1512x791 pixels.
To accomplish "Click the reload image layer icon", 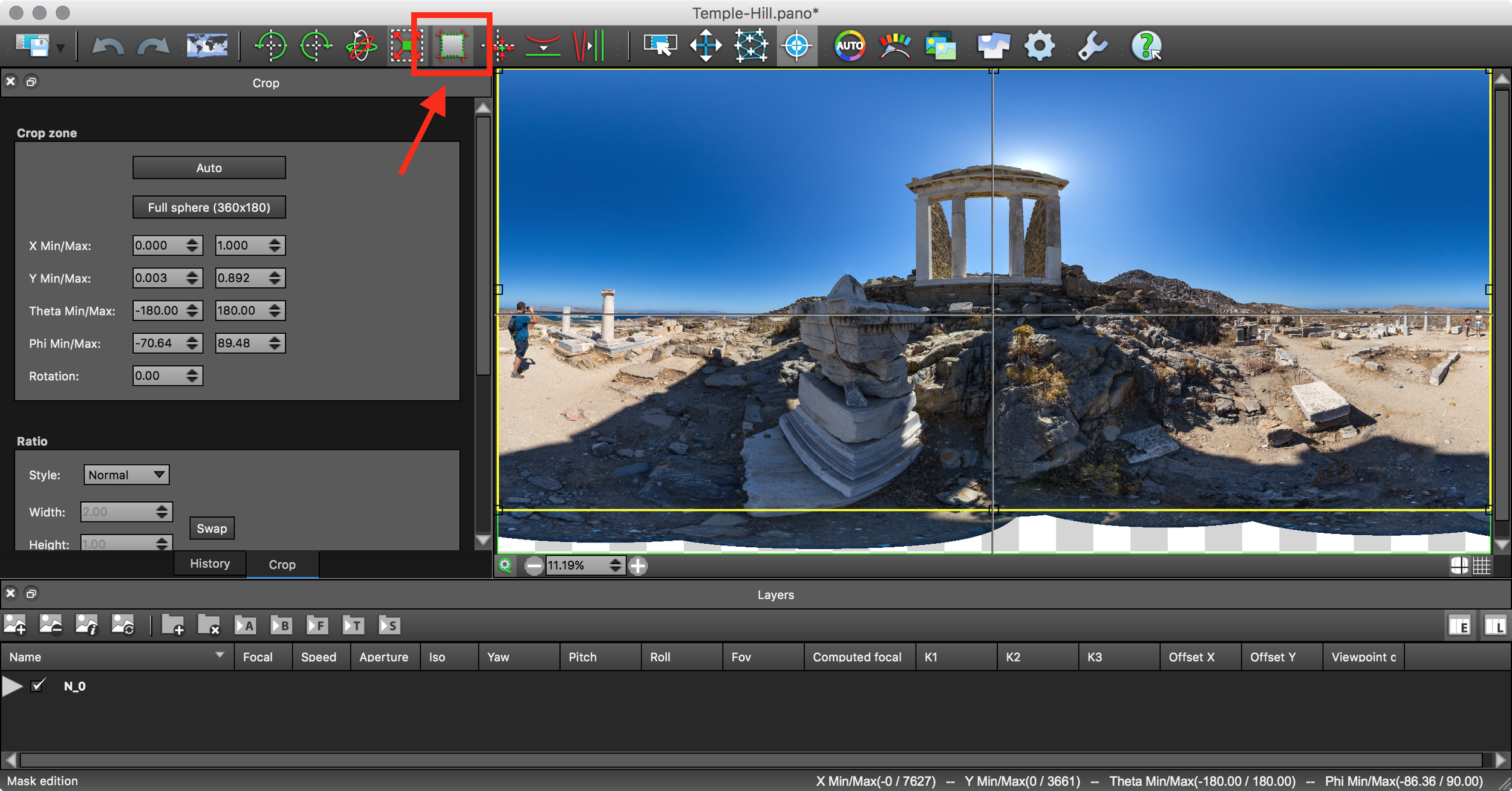I will [123, 625].
